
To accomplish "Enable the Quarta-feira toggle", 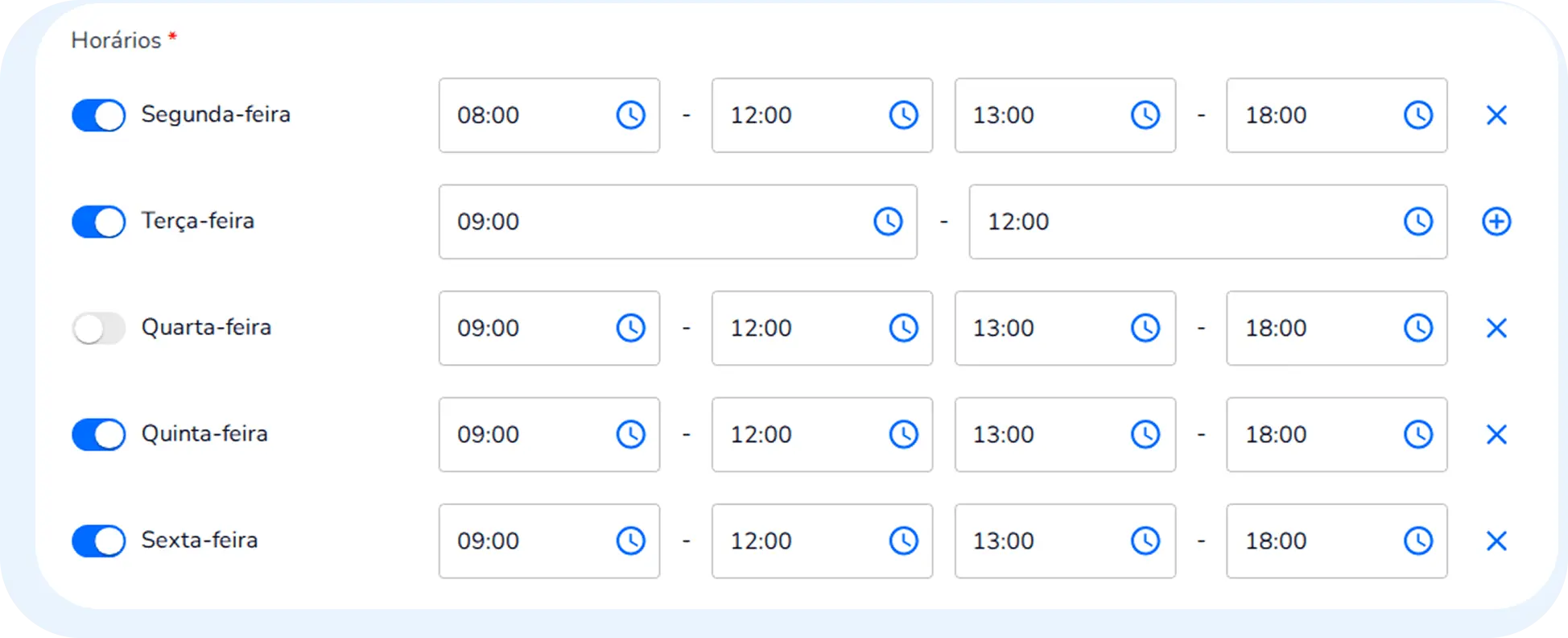I will point(97,328).
